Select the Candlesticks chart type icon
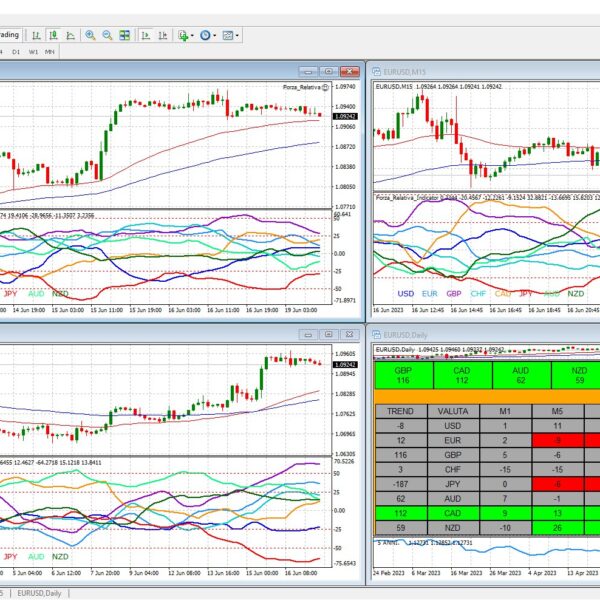 point(53,36)
